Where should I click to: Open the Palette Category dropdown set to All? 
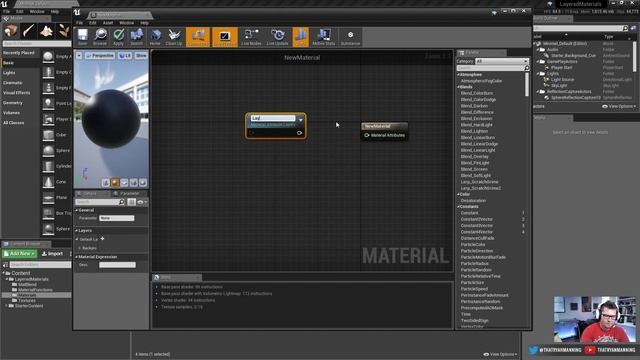tap(502, 61)
